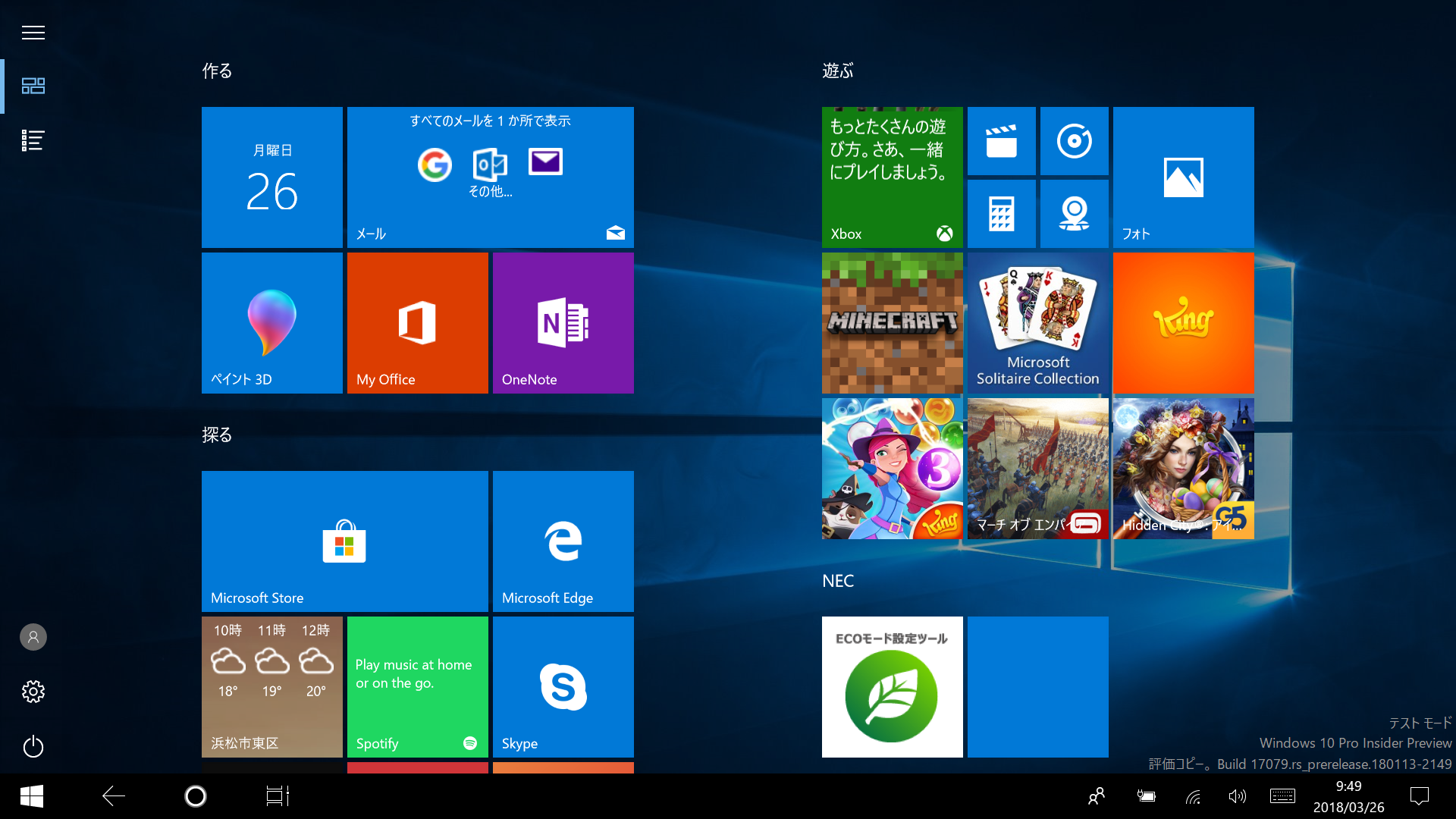Viewport: 1456px width, 819px height.
Task: Open Microsoft Solitaire Collection tile
Action: tap(1038, 323)
